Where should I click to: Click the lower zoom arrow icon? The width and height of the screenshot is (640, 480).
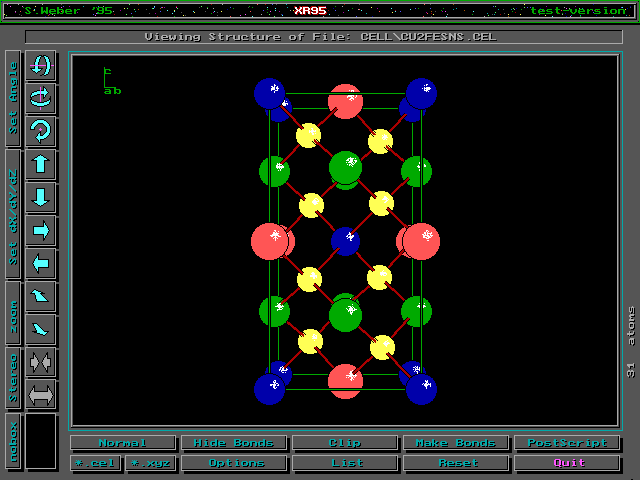click(40, 329)
